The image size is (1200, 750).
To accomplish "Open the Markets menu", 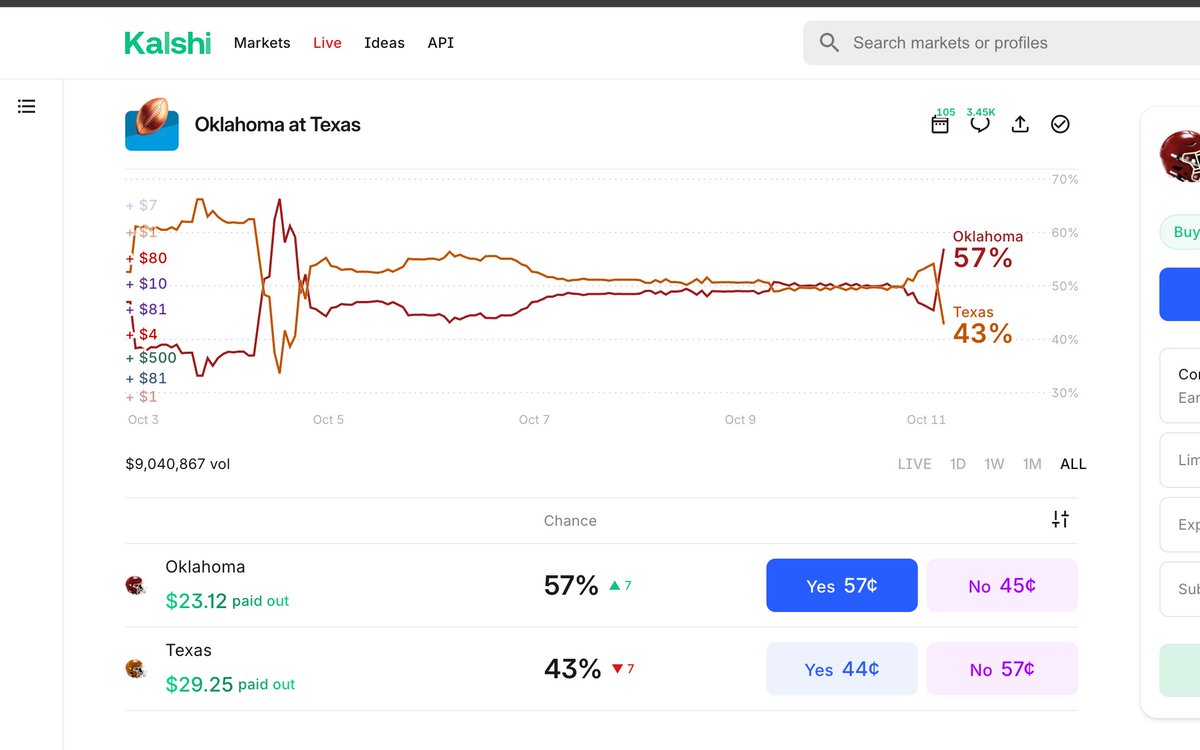I will (261, 42).
